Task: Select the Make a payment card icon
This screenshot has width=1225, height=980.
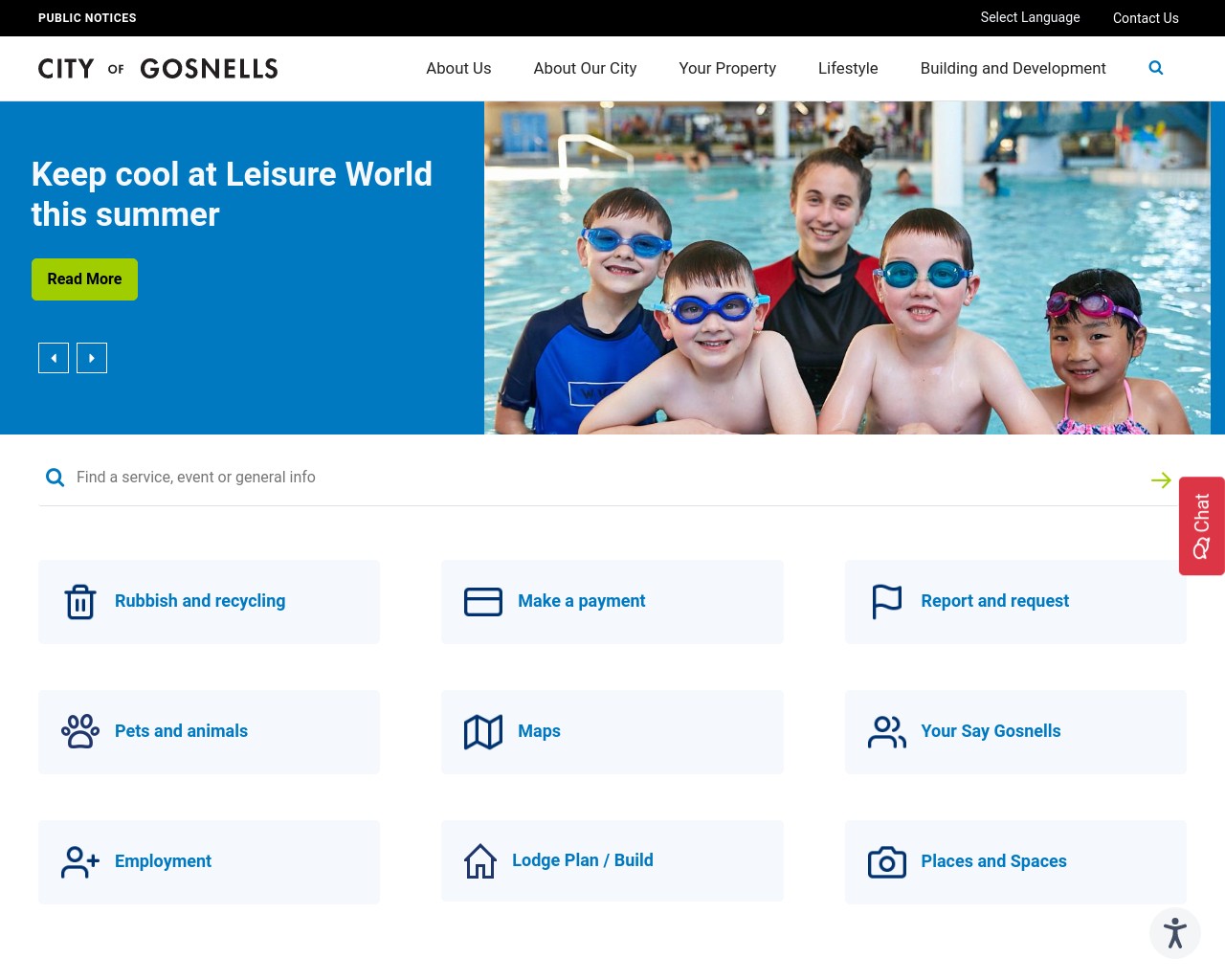Action: tap(483, 602)
